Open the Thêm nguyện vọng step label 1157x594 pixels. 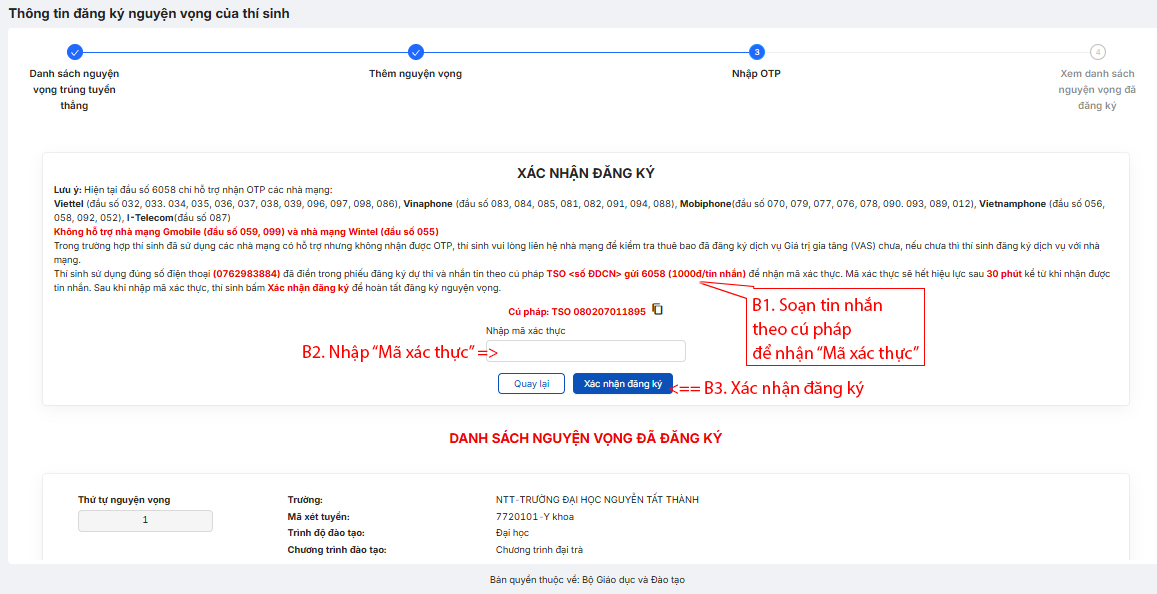(x=415, y=74)
